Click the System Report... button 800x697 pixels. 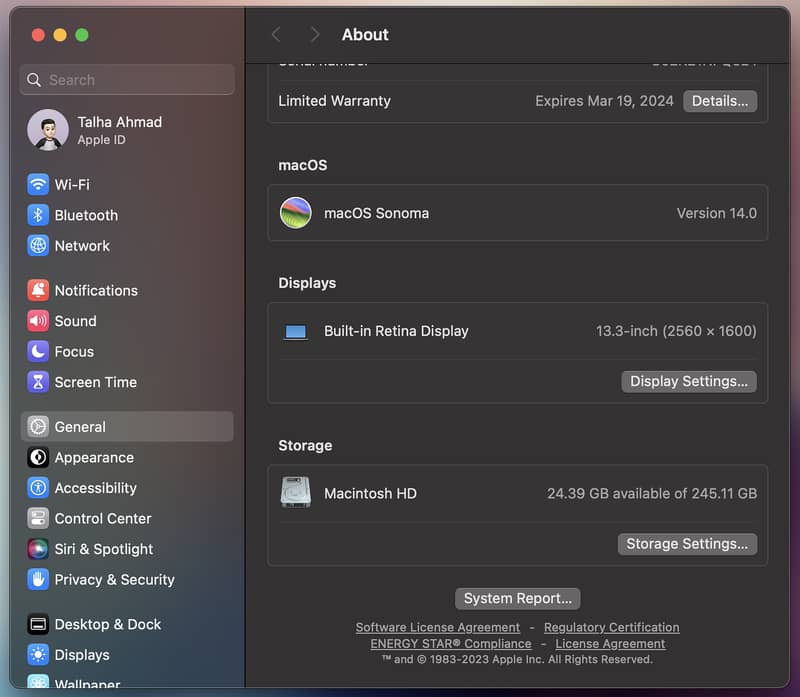tap(517, 598)
